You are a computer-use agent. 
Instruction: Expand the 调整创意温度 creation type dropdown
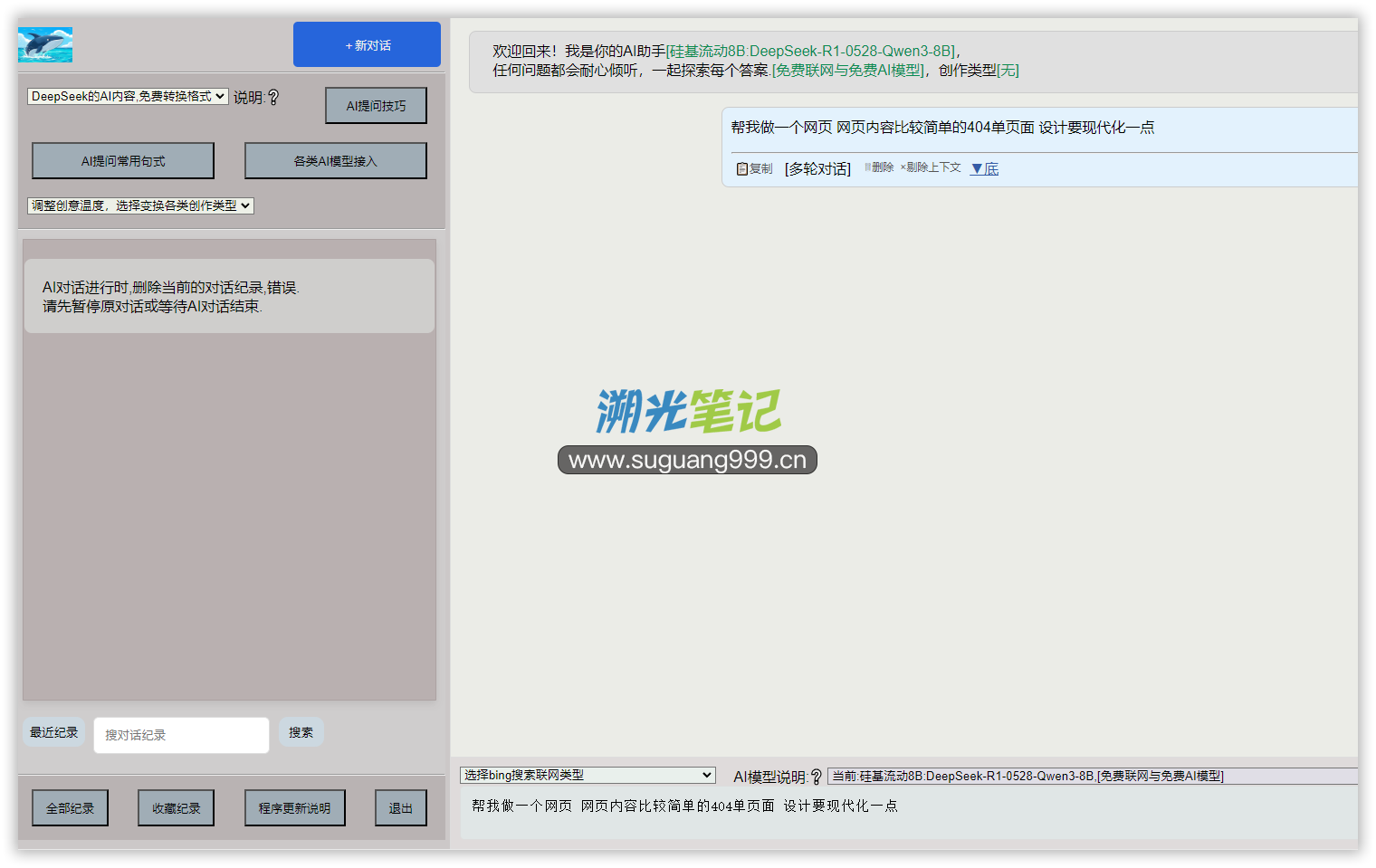click(x=140, y=205)
